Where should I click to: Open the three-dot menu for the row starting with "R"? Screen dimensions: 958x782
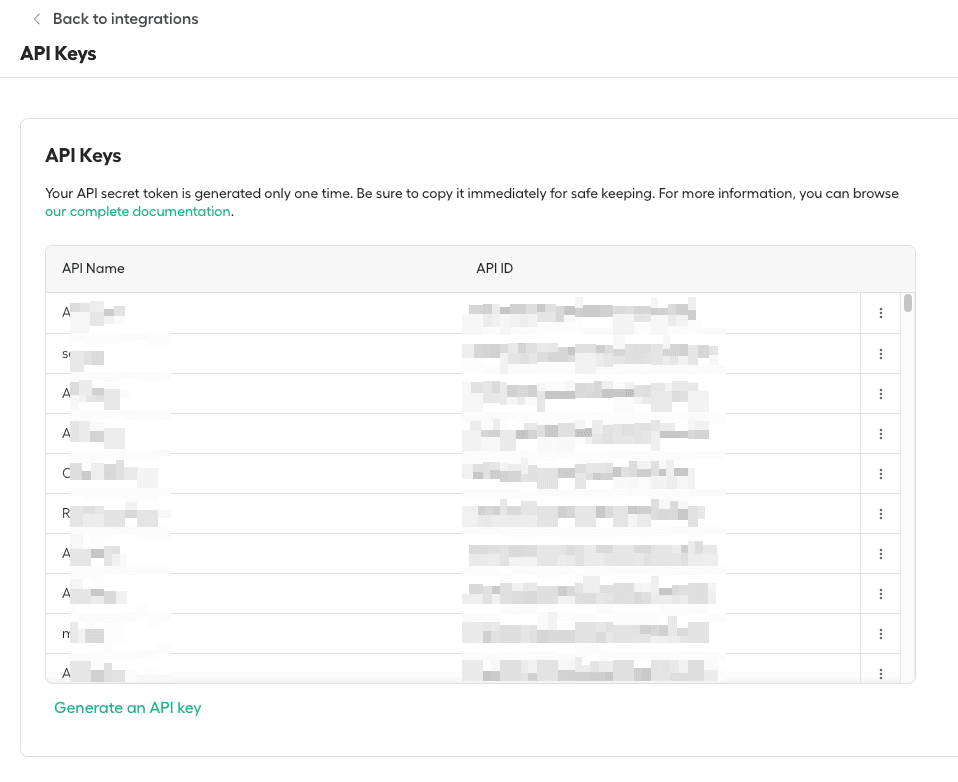pyautogui.click(x=881, y=513)
